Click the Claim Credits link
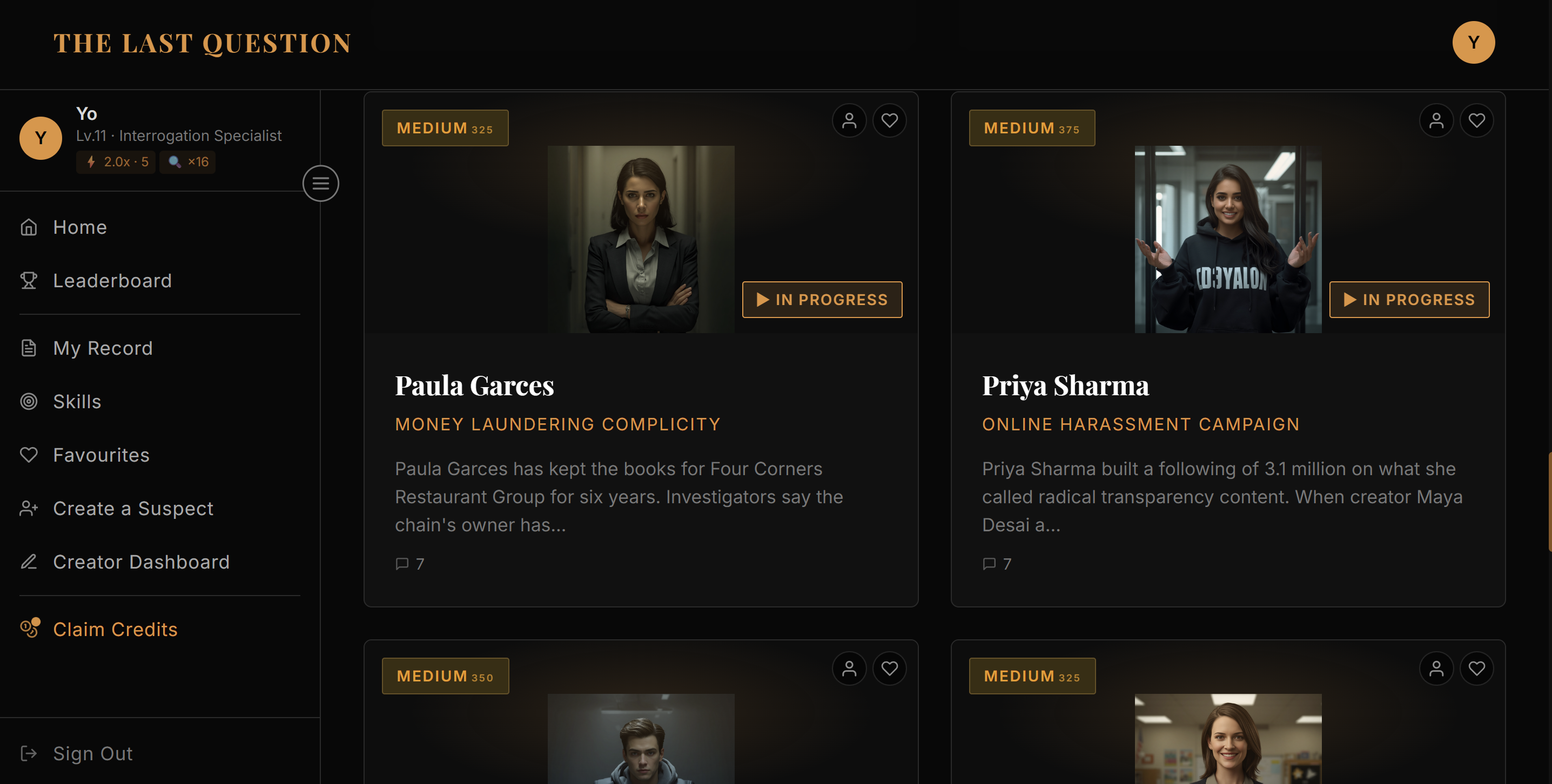 click(116, 629)
